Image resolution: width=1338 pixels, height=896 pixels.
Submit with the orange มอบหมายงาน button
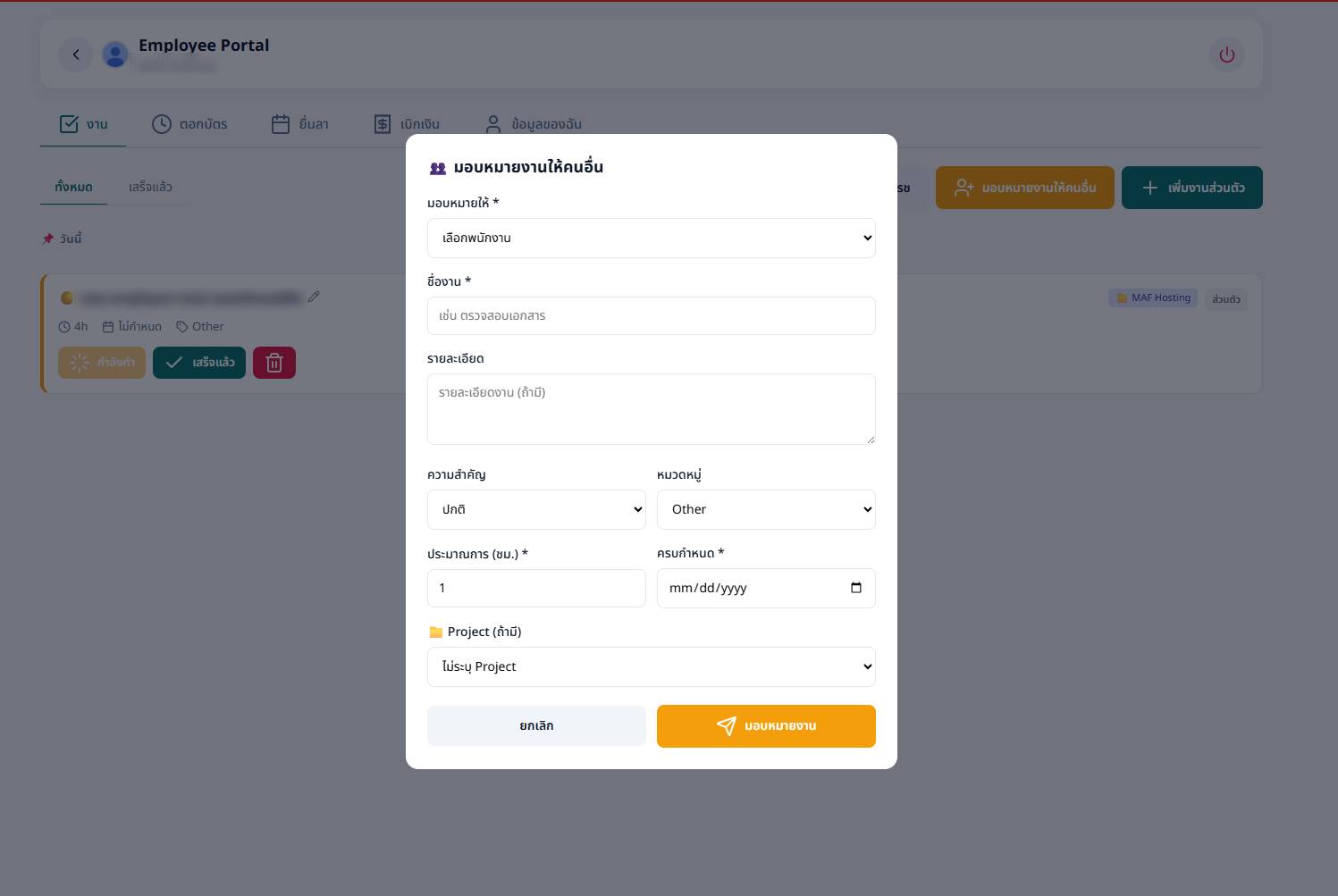[x=766, y=726]
